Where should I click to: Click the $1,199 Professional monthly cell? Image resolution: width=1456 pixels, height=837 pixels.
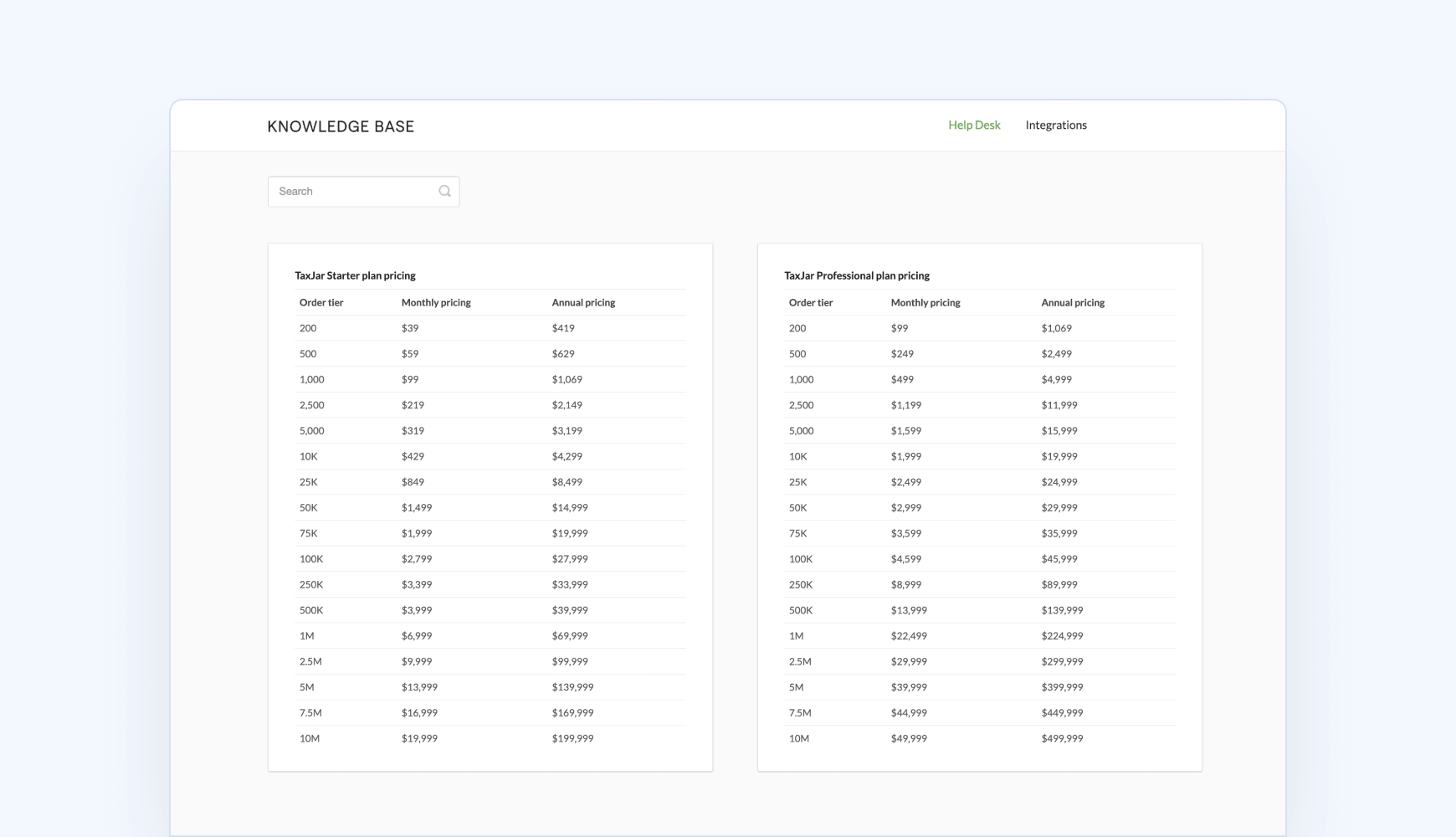[906, 405]
